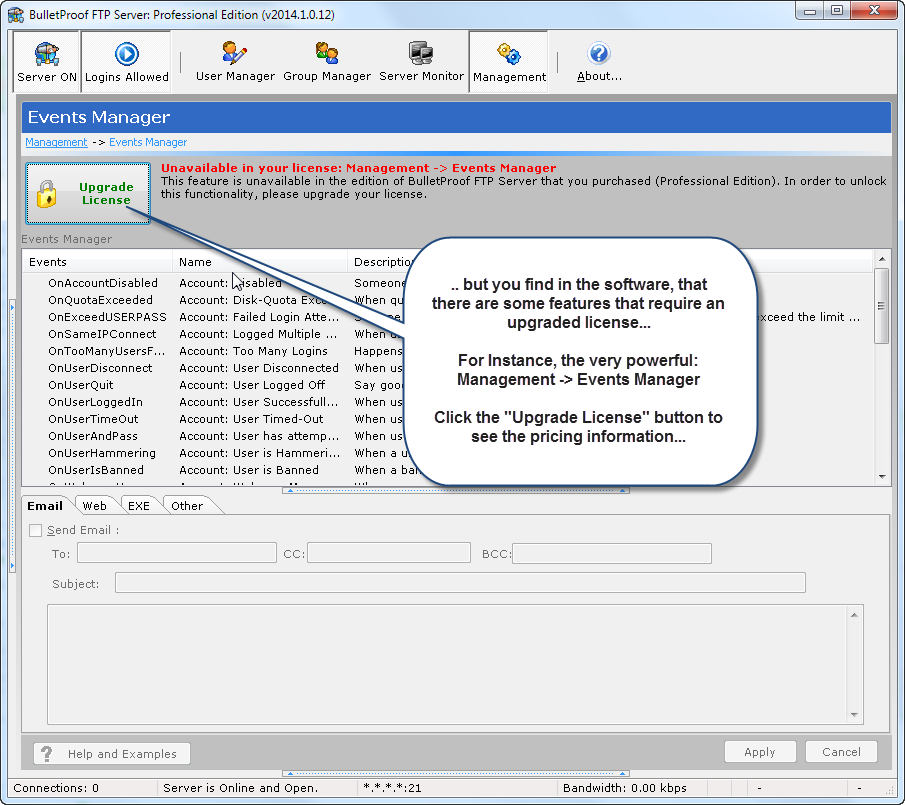
Task: Open the Management section
Action: [509, 62]
